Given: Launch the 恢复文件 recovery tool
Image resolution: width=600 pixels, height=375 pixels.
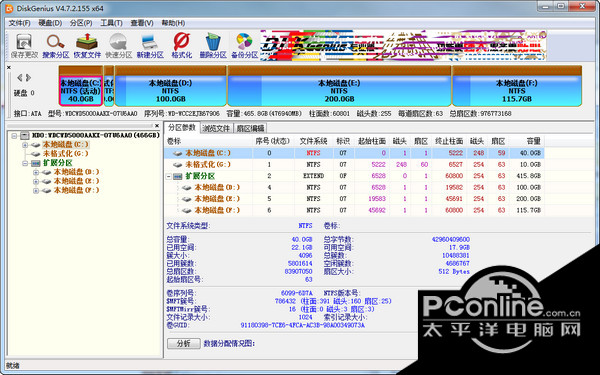Looking at the screenshot, I should (x=87, y=46).
